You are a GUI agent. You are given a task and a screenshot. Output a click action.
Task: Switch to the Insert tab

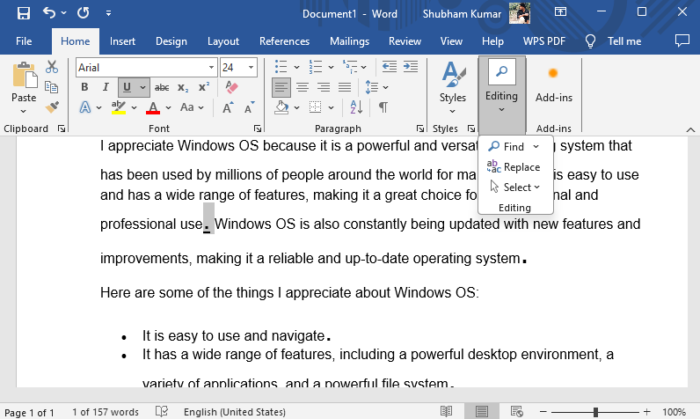click(123, 41)
